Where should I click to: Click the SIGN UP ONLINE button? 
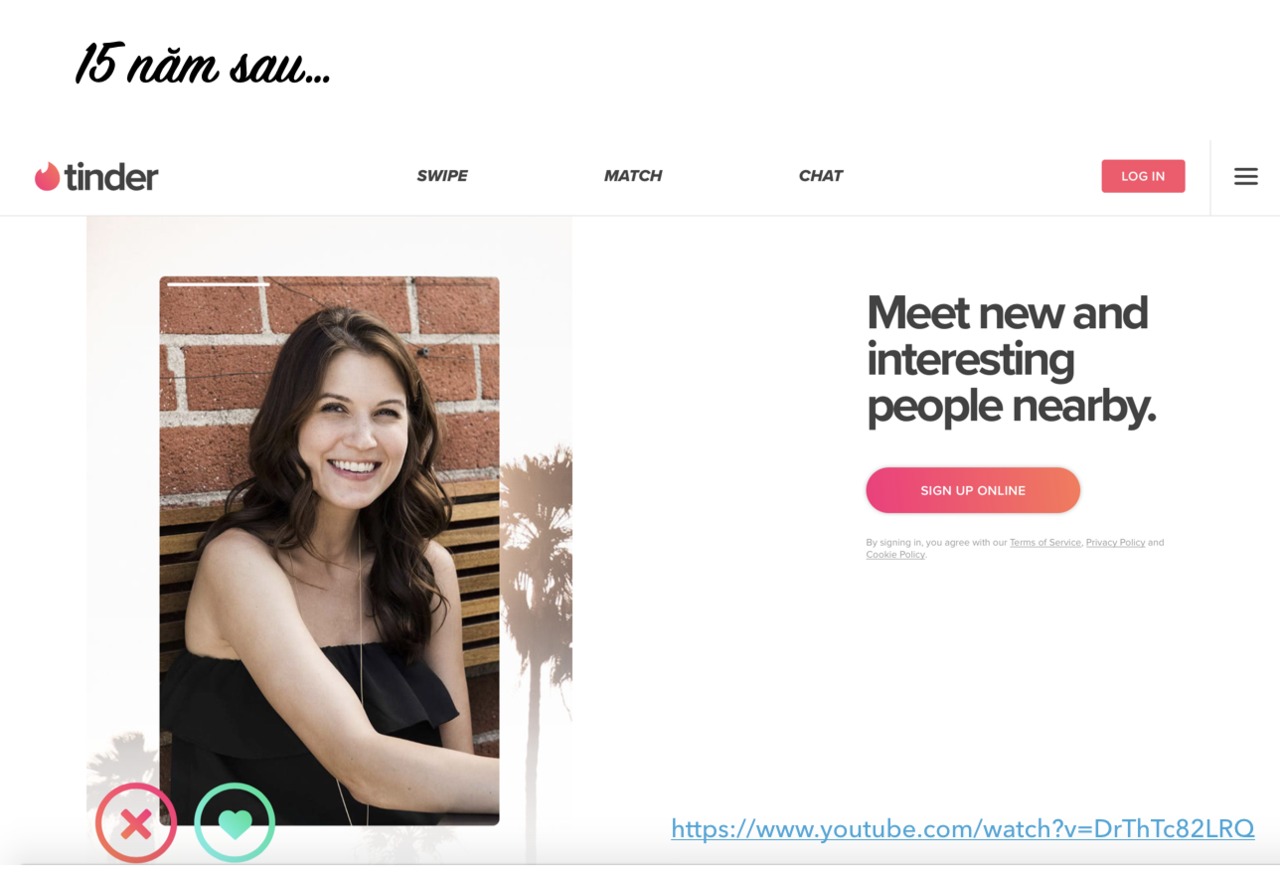pos(973,490)
